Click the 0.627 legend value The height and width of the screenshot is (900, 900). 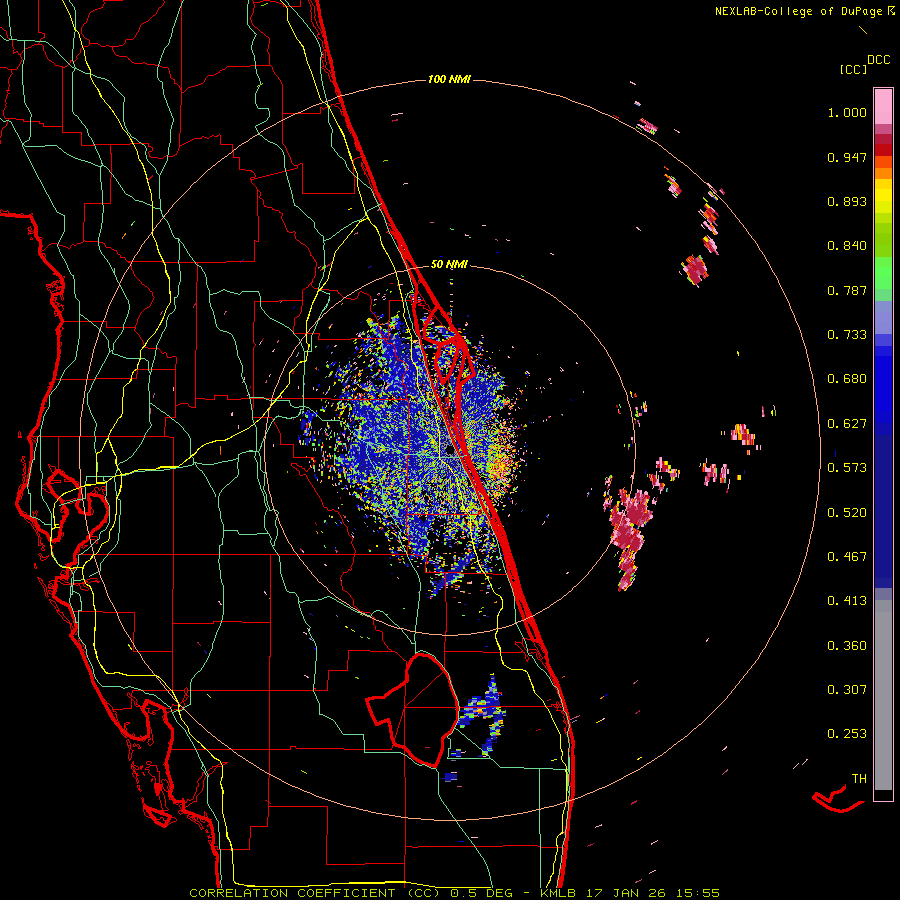click(x=847, y=424)
